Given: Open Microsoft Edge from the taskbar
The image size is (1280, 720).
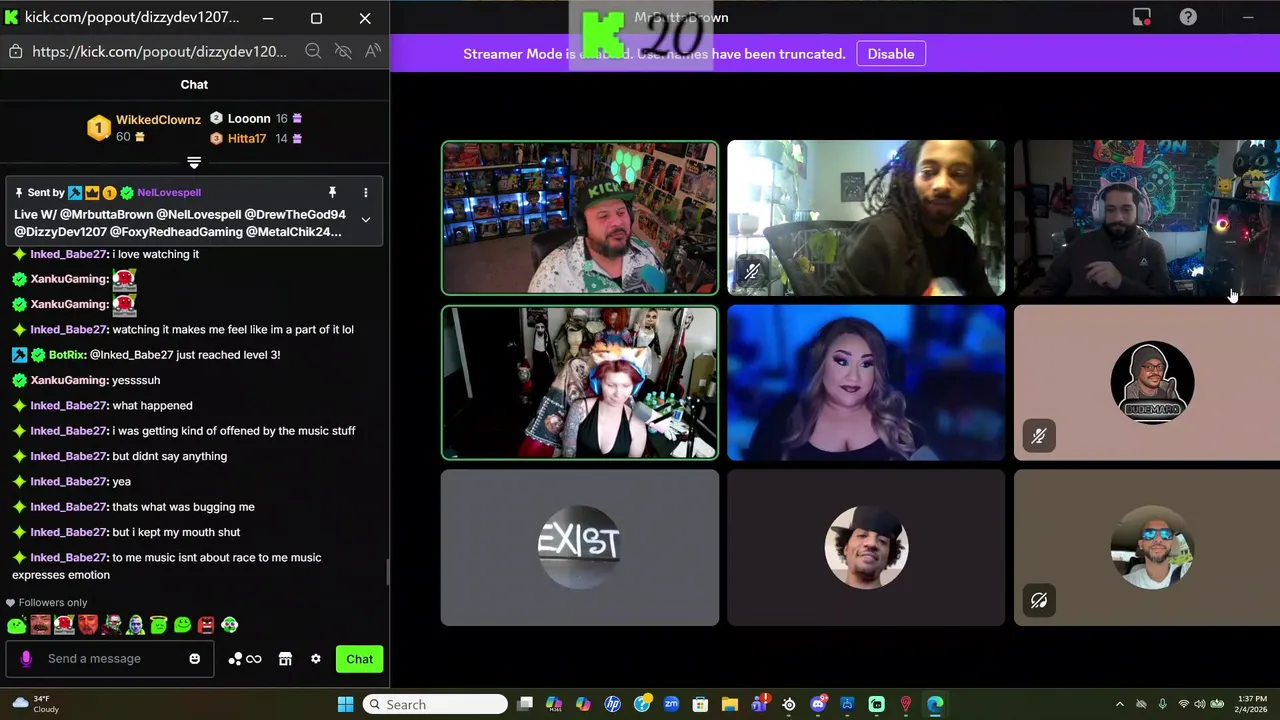Looking at the screenshot, I should (x=935, y=704).
